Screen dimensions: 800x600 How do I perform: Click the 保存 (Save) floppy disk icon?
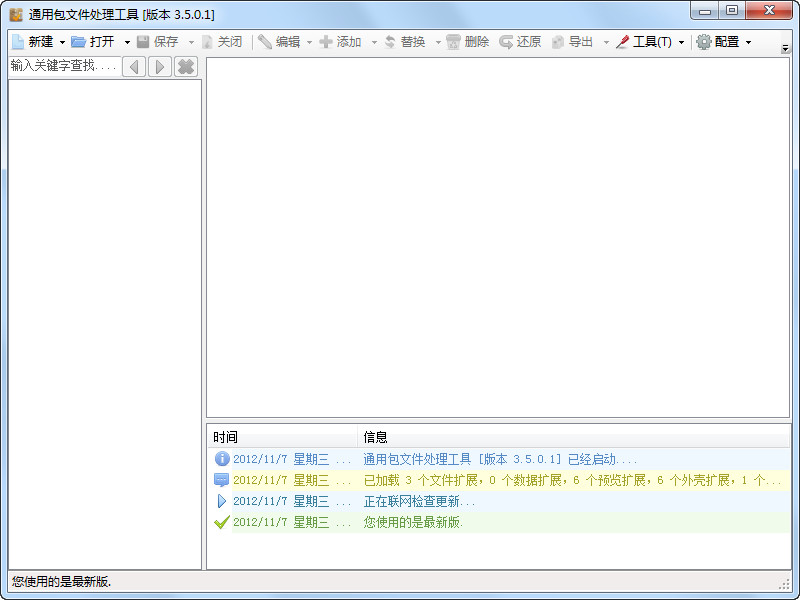point(143,42)
